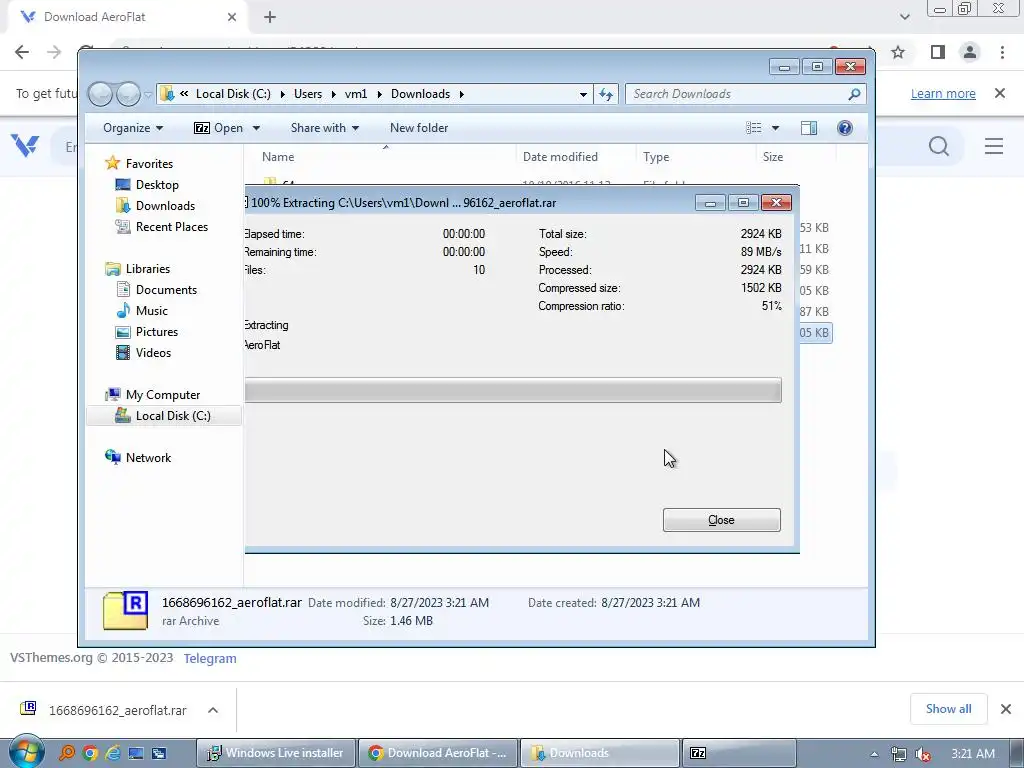The width and height of the screenshot is (1024, 768).
Task: Click the Explorer back arrow
Action: click(x=101, y=94)
